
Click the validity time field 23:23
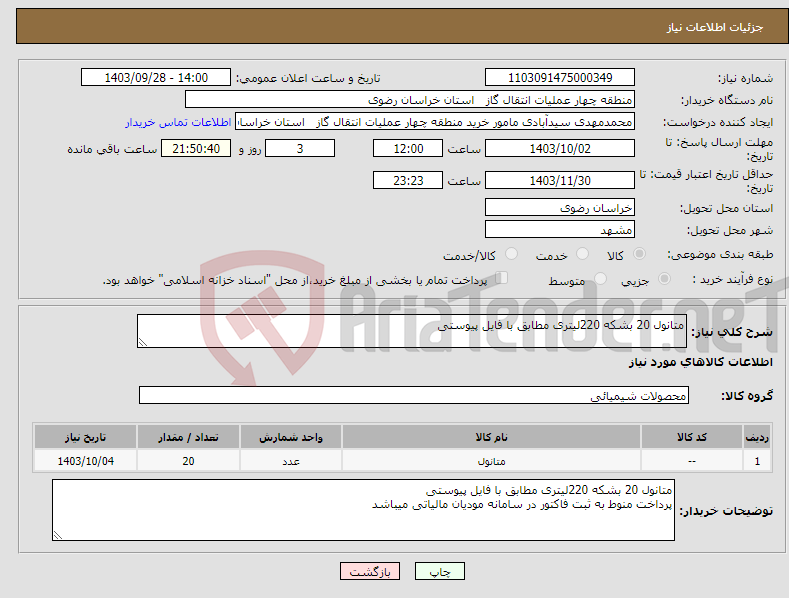408,180
